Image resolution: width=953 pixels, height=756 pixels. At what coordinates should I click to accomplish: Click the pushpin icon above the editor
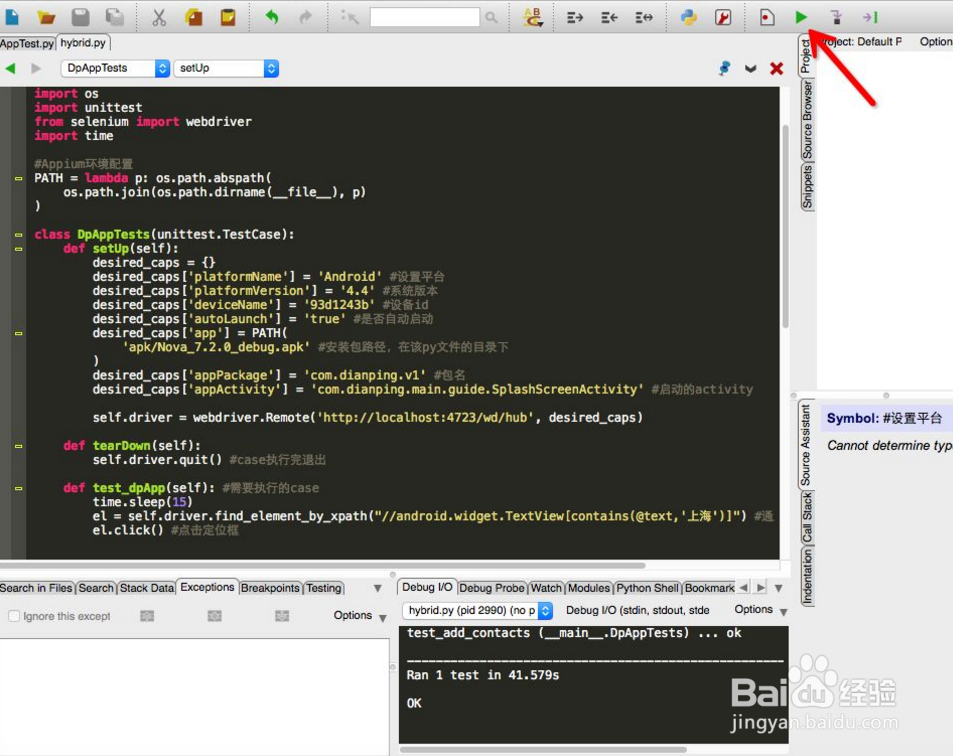pos(724,68)
